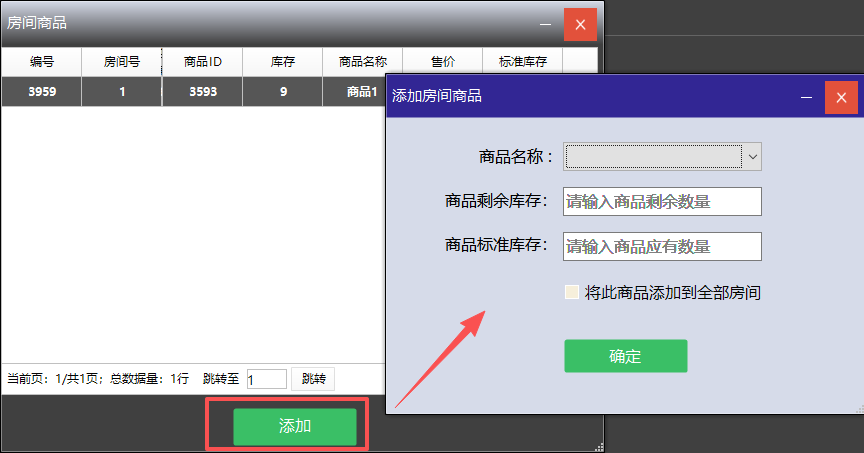This screenshot has width=864, height=453.
Task: Click the green 添加 button
Action: [x=295, y=426]
